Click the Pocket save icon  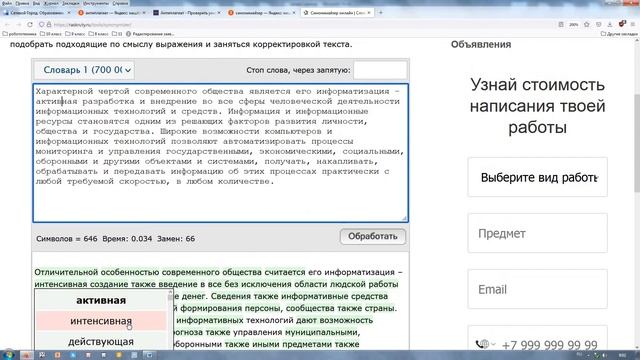[x=598, y=24]
